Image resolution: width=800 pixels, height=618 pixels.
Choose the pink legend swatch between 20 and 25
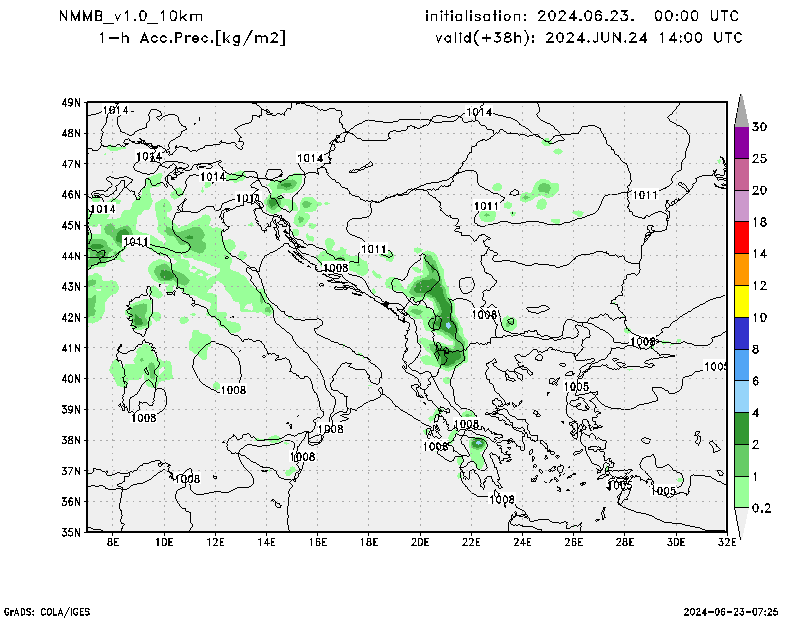(x=741, y=175)
